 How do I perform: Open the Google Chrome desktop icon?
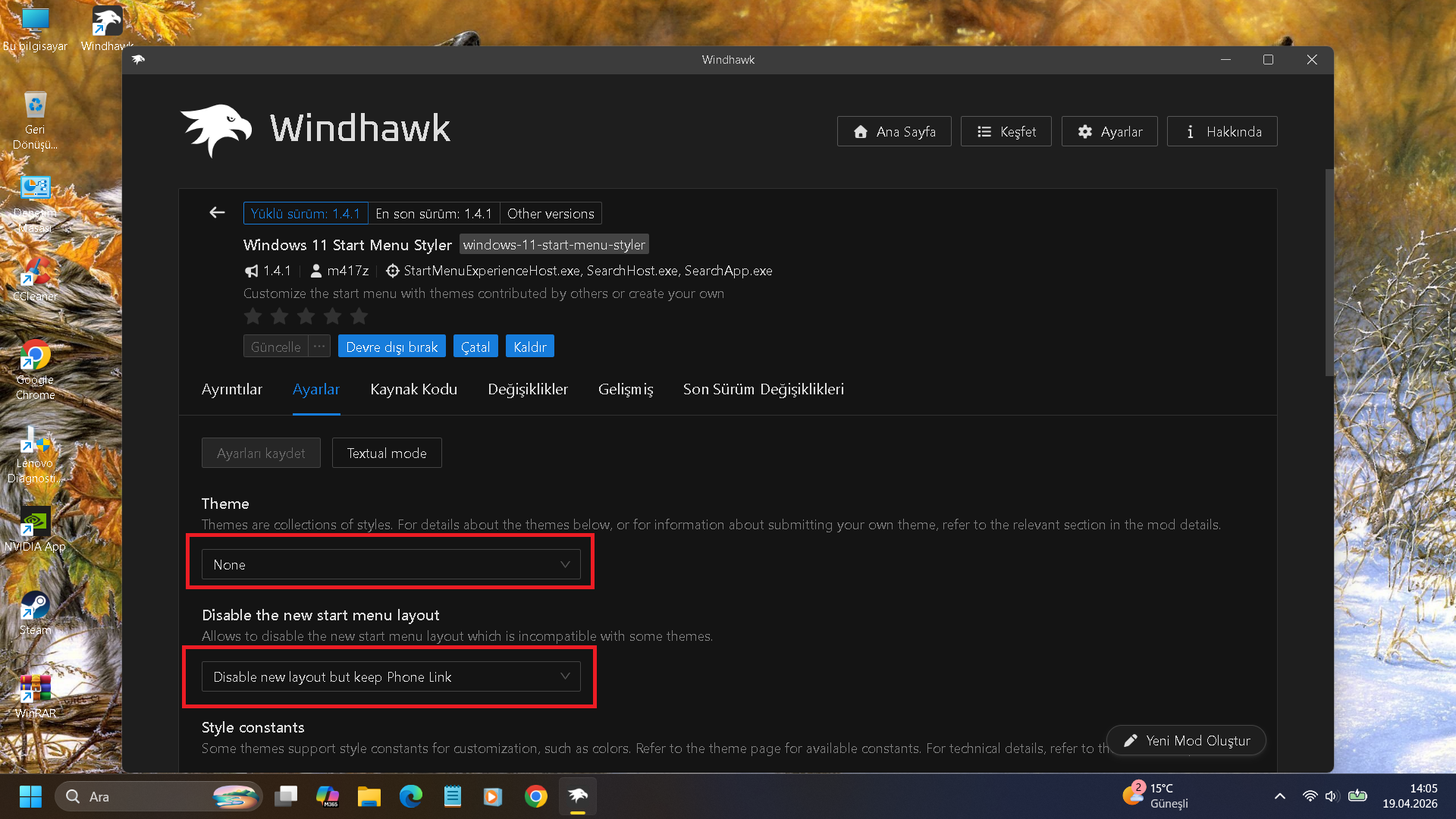pos(35,370)
